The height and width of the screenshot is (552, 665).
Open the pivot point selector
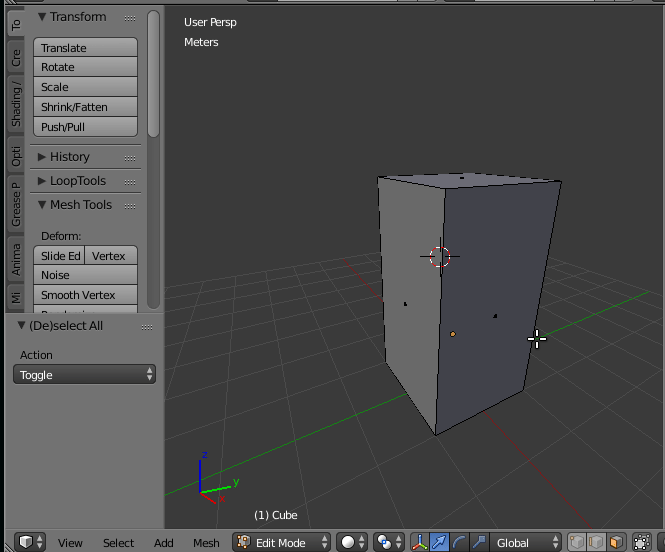pyautogui.click(x=389, y=542)
